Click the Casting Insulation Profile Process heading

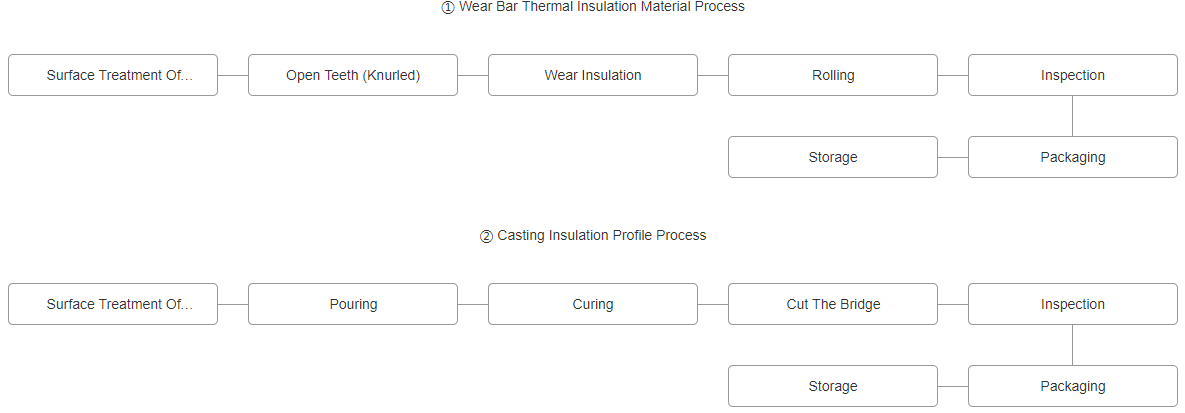593,236
